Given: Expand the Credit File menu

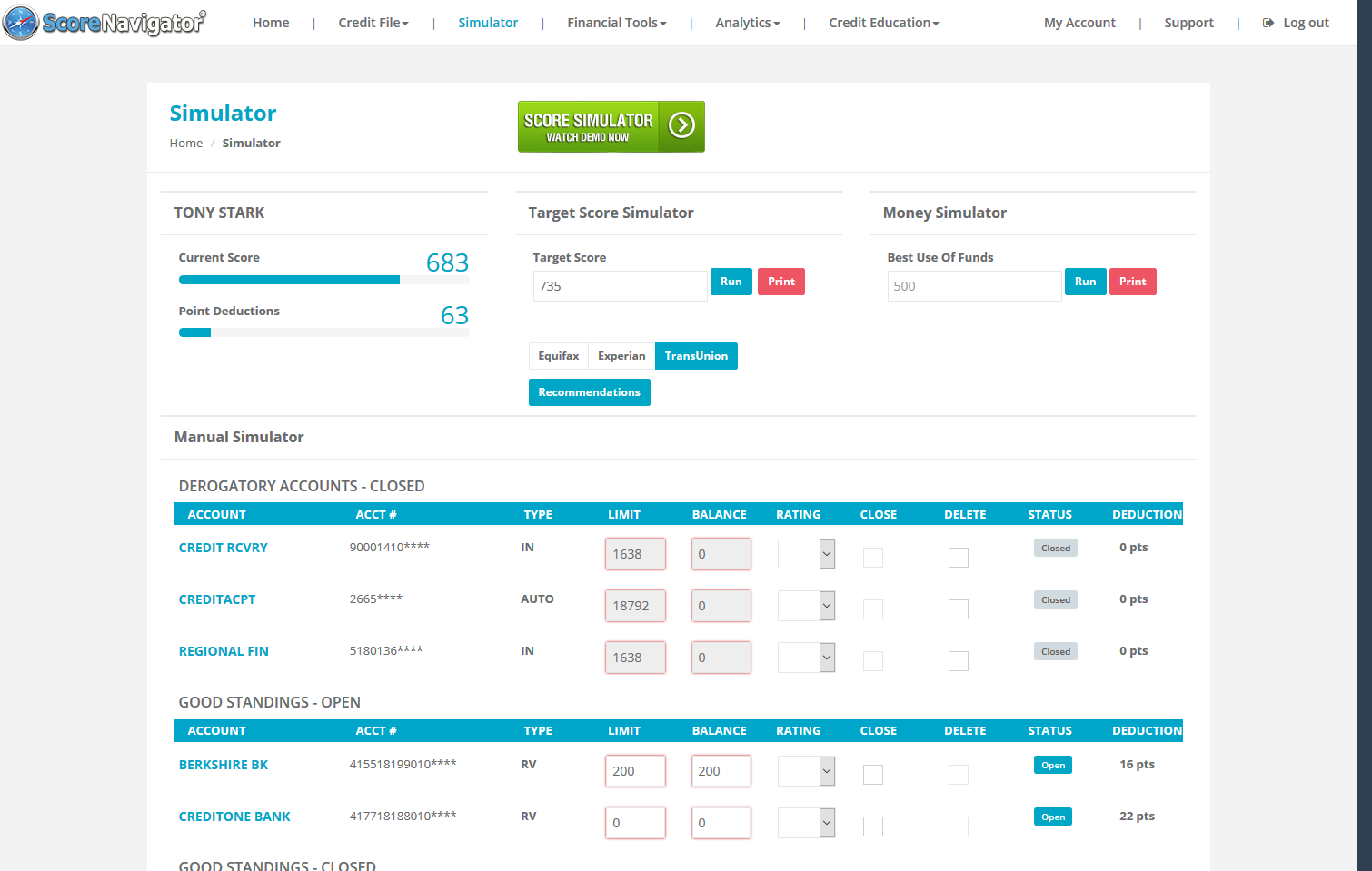Looking at the screenshot, I should click(x=373, y=23).
